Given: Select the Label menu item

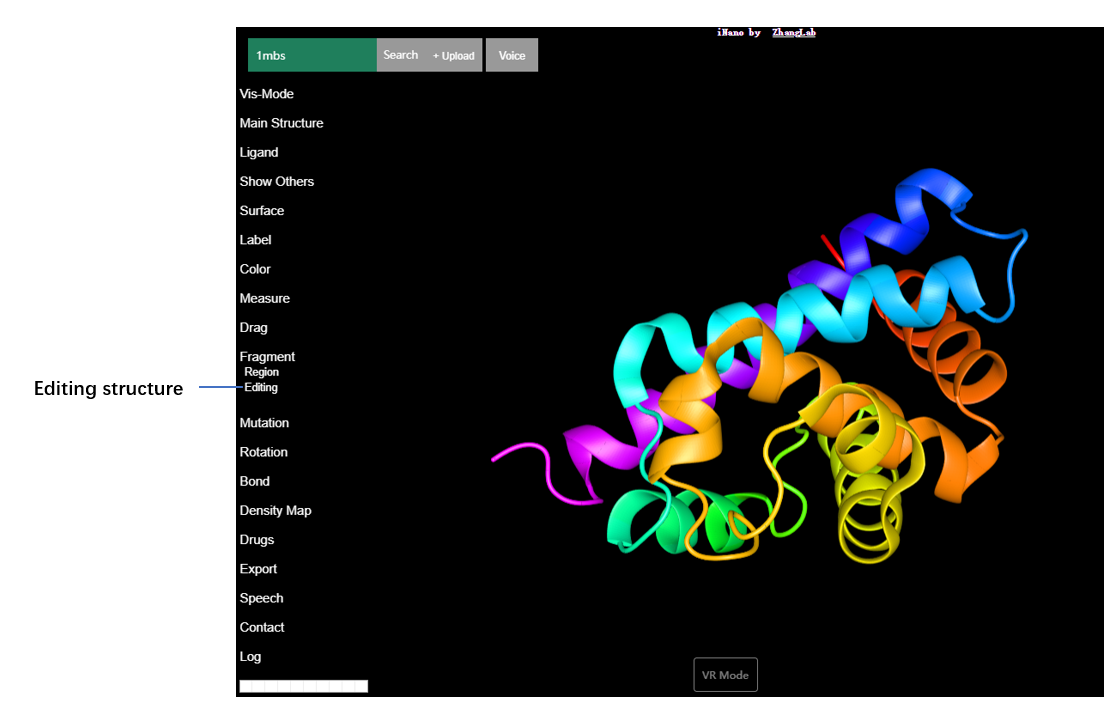Looking at the screenshot, I should (x=256, y=240).
